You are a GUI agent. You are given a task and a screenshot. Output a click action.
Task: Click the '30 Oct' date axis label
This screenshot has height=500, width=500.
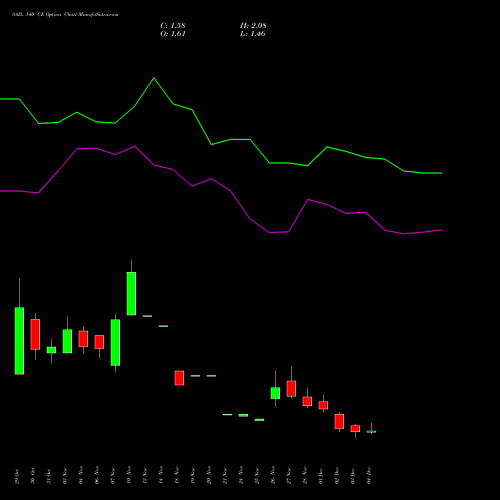(x=33, y=476)
